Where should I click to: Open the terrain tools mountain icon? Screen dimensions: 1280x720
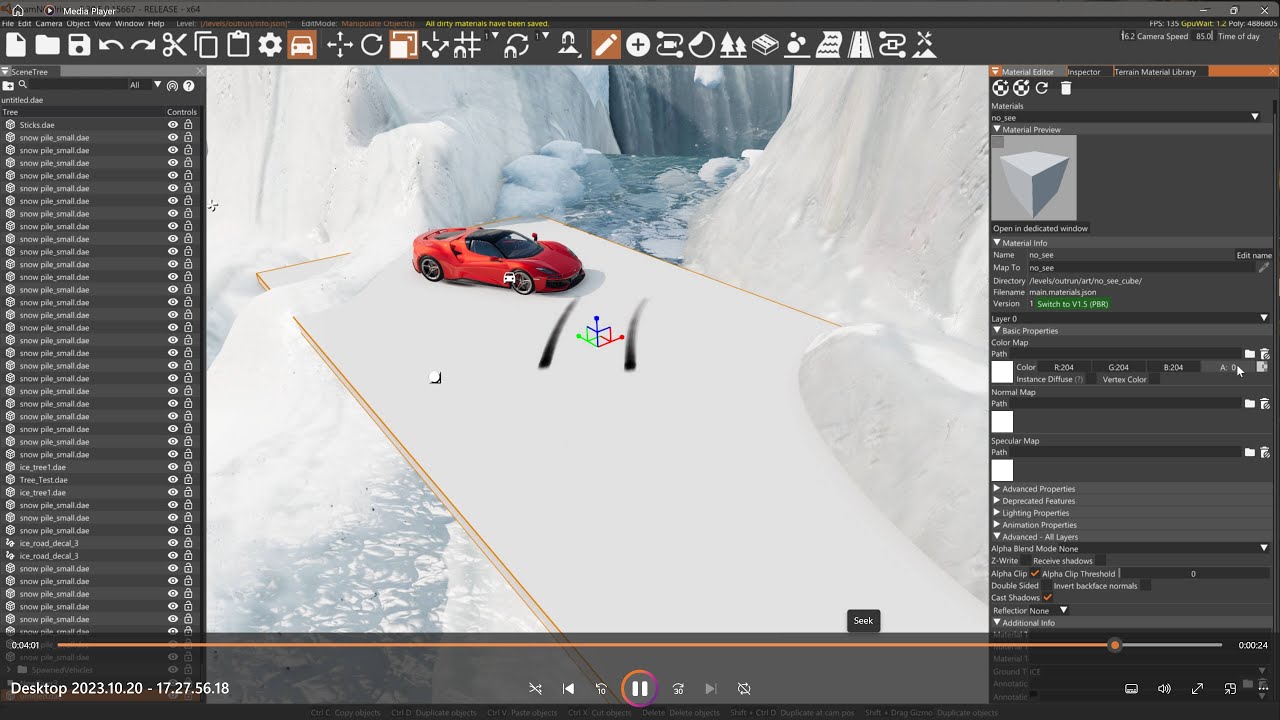[x=925, y=45]
